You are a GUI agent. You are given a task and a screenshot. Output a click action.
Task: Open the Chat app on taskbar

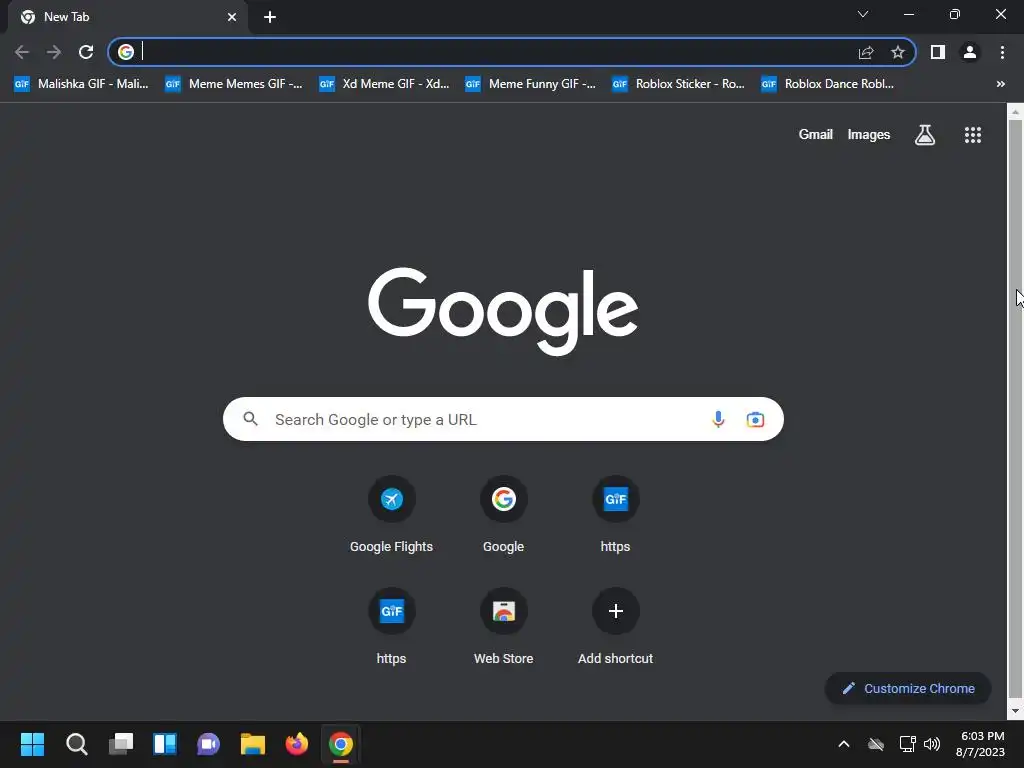pos(208,744)
